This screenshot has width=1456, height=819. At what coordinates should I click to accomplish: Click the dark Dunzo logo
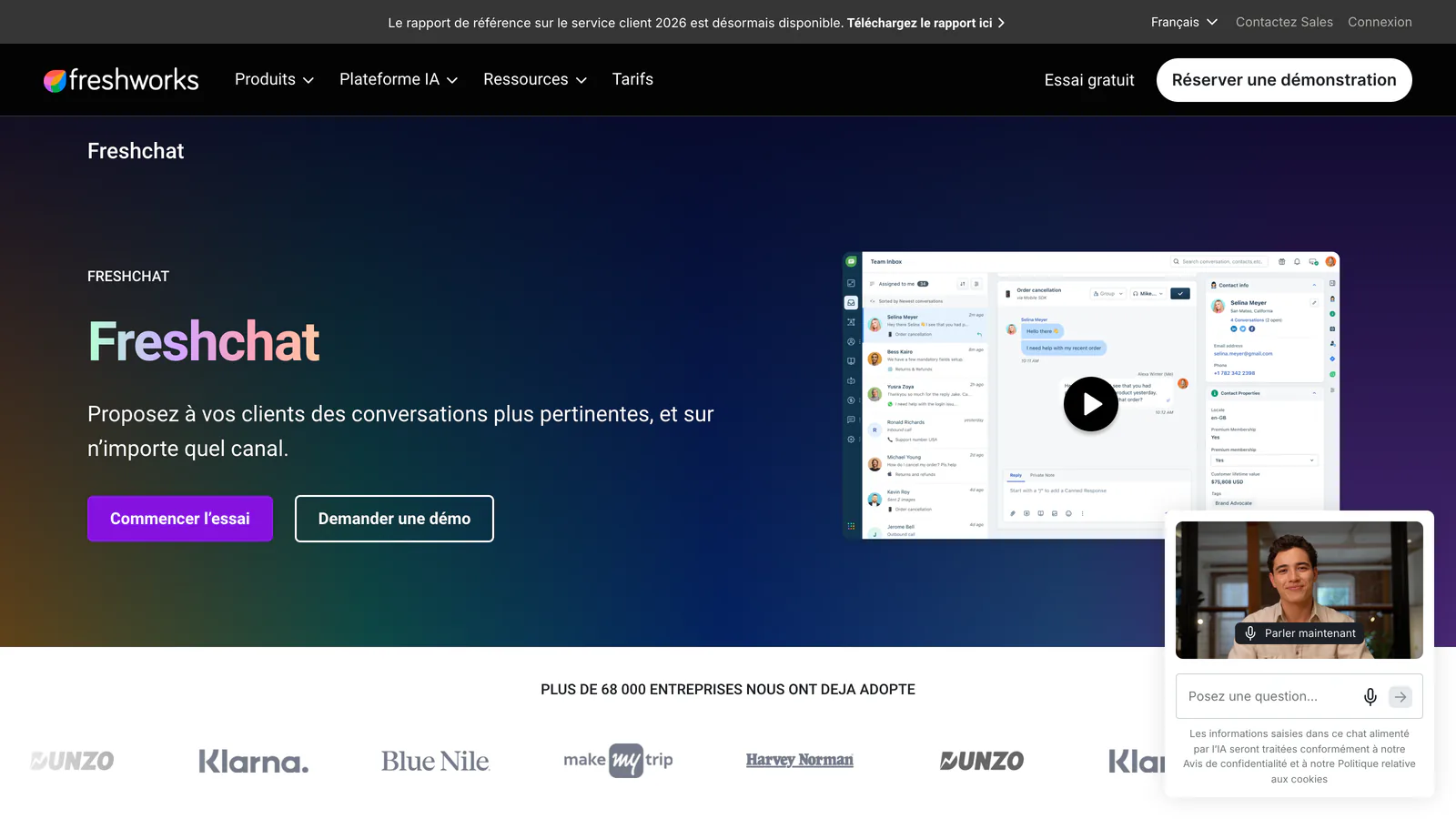(x=982, y=761)
